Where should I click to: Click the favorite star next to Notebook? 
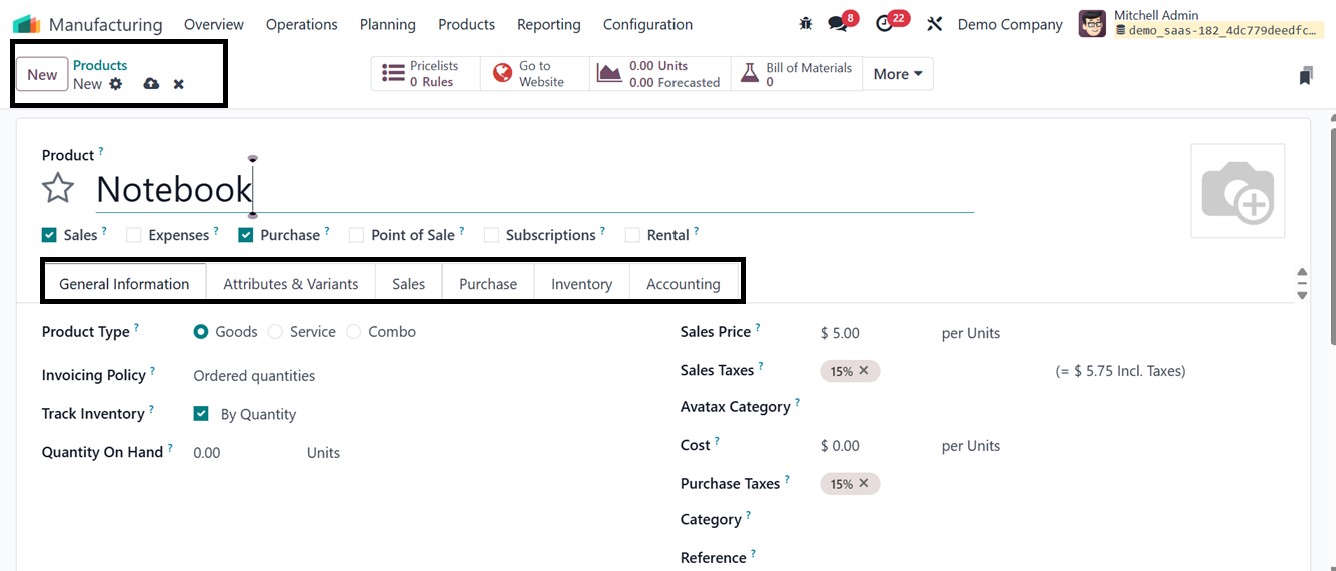[x=58, y=188]
